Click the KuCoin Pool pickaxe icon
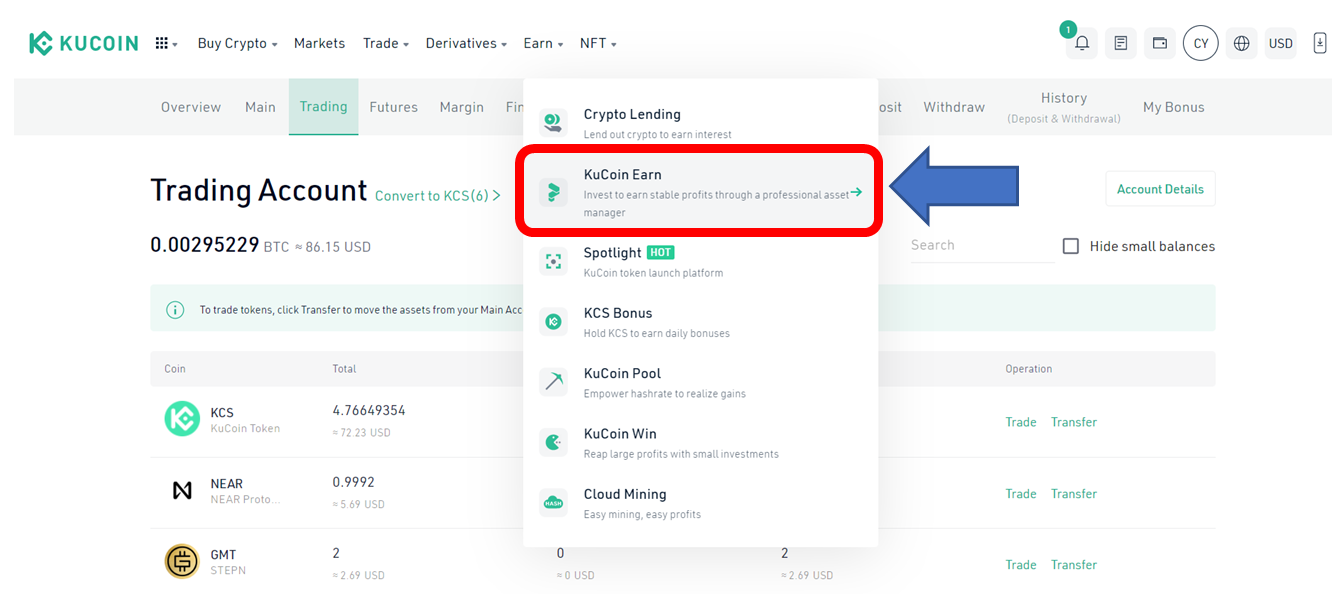The height and width of the screenshot is (615, 1332). click(553, 382)
